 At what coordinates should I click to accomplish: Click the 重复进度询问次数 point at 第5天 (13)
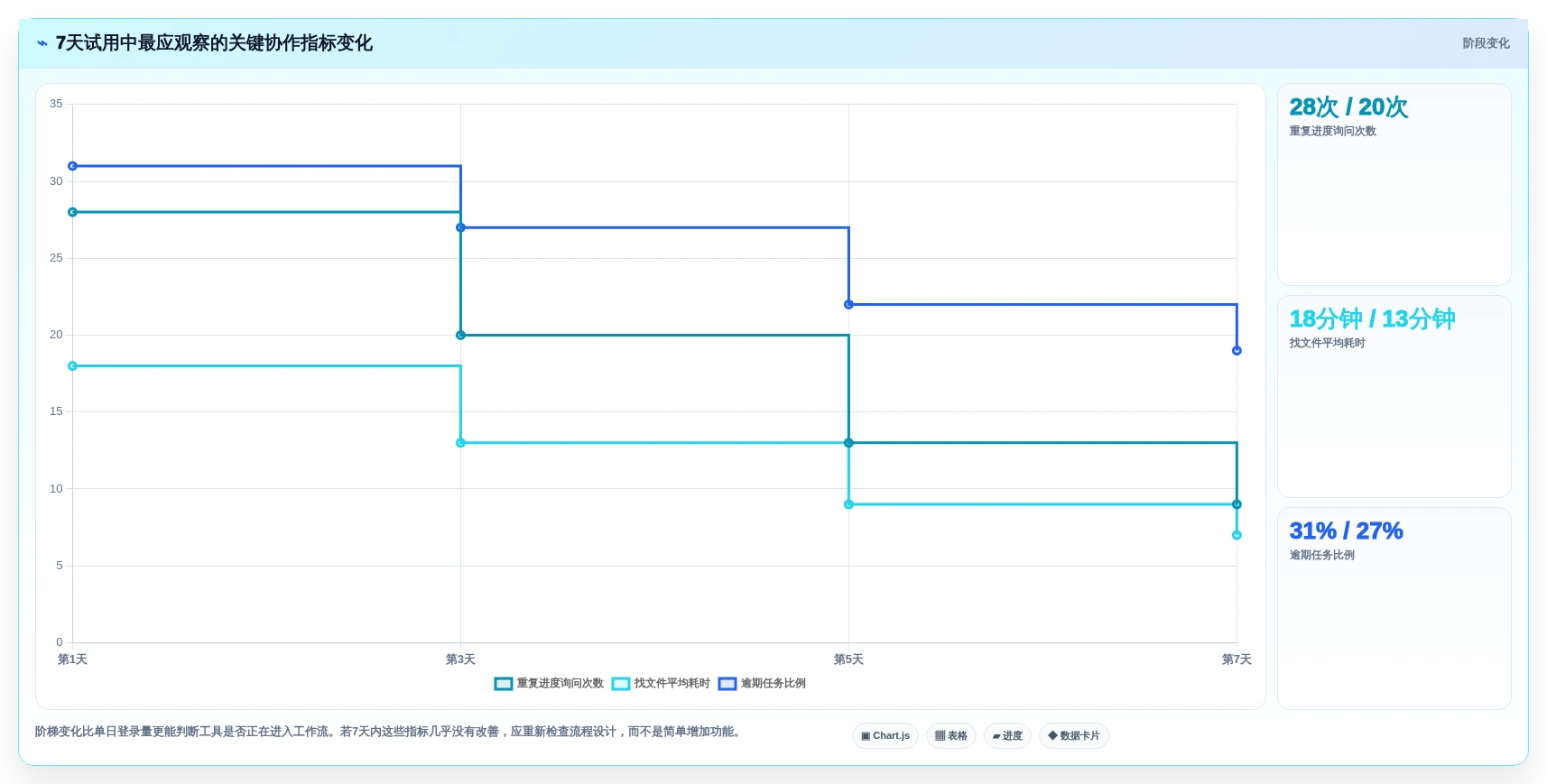pyautogui.click(x=848, y=443)
